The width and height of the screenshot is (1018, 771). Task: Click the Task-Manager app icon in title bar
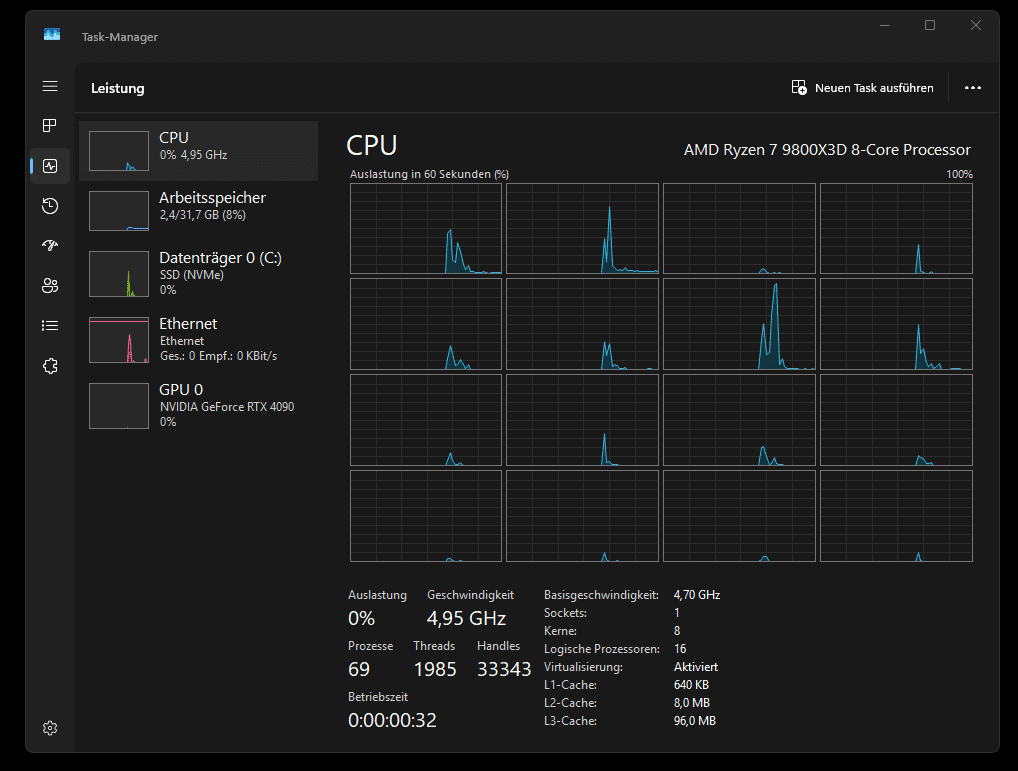pyautogui.click(x=52, y=34)
